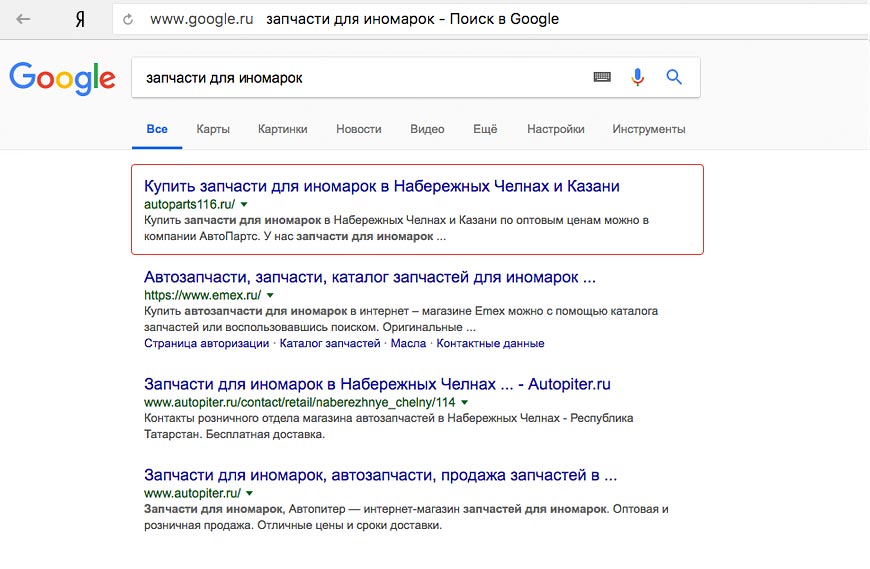Click the blue search magnifier icon
Viewport: 870px width, 569px height.
tap(674, 77)
